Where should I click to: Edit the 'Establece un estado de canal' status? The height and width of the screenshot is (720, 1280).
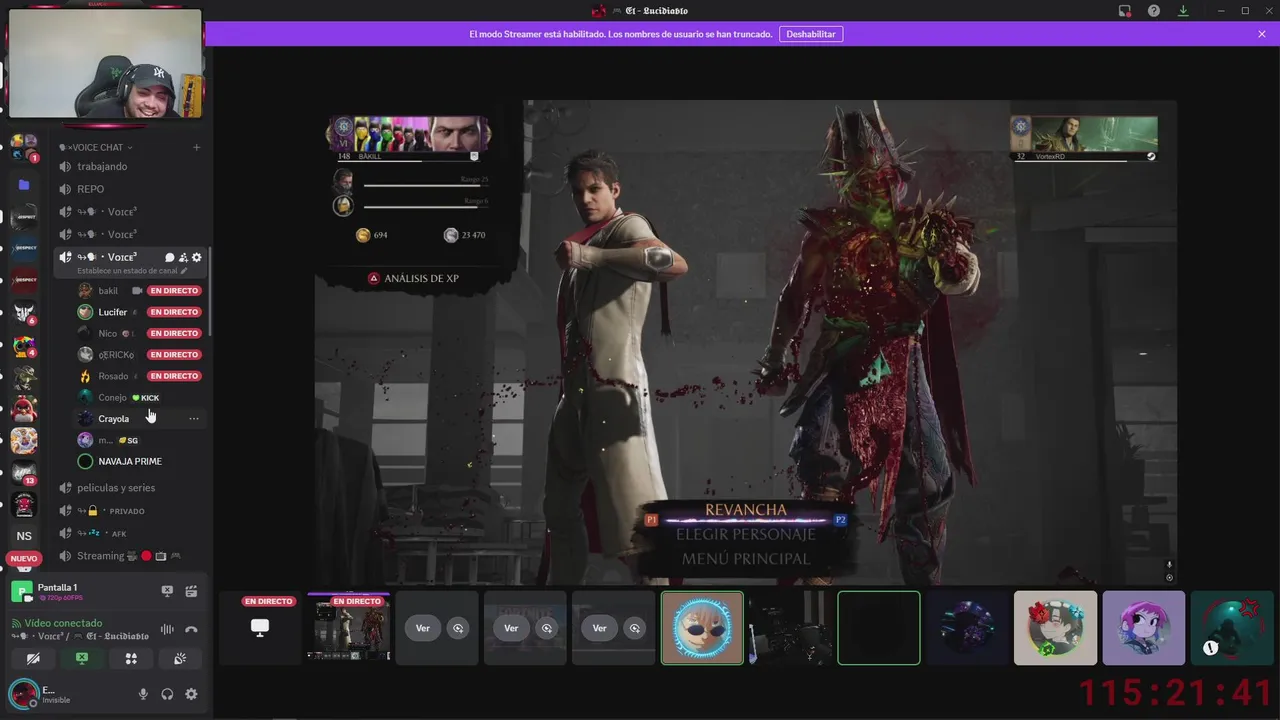click(x=132, y=271)
